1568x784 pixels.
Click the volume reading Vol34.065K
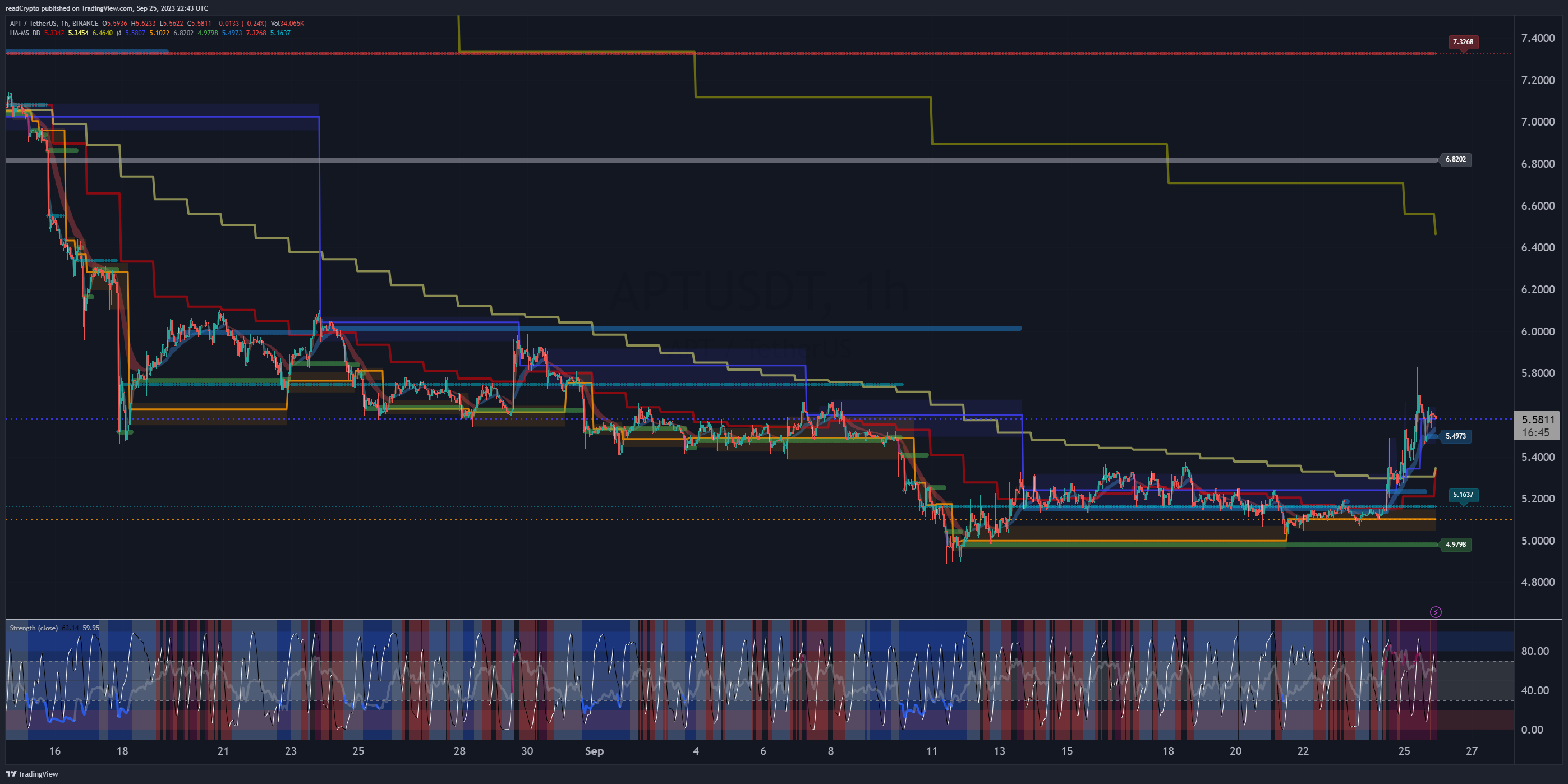(287, 24)
